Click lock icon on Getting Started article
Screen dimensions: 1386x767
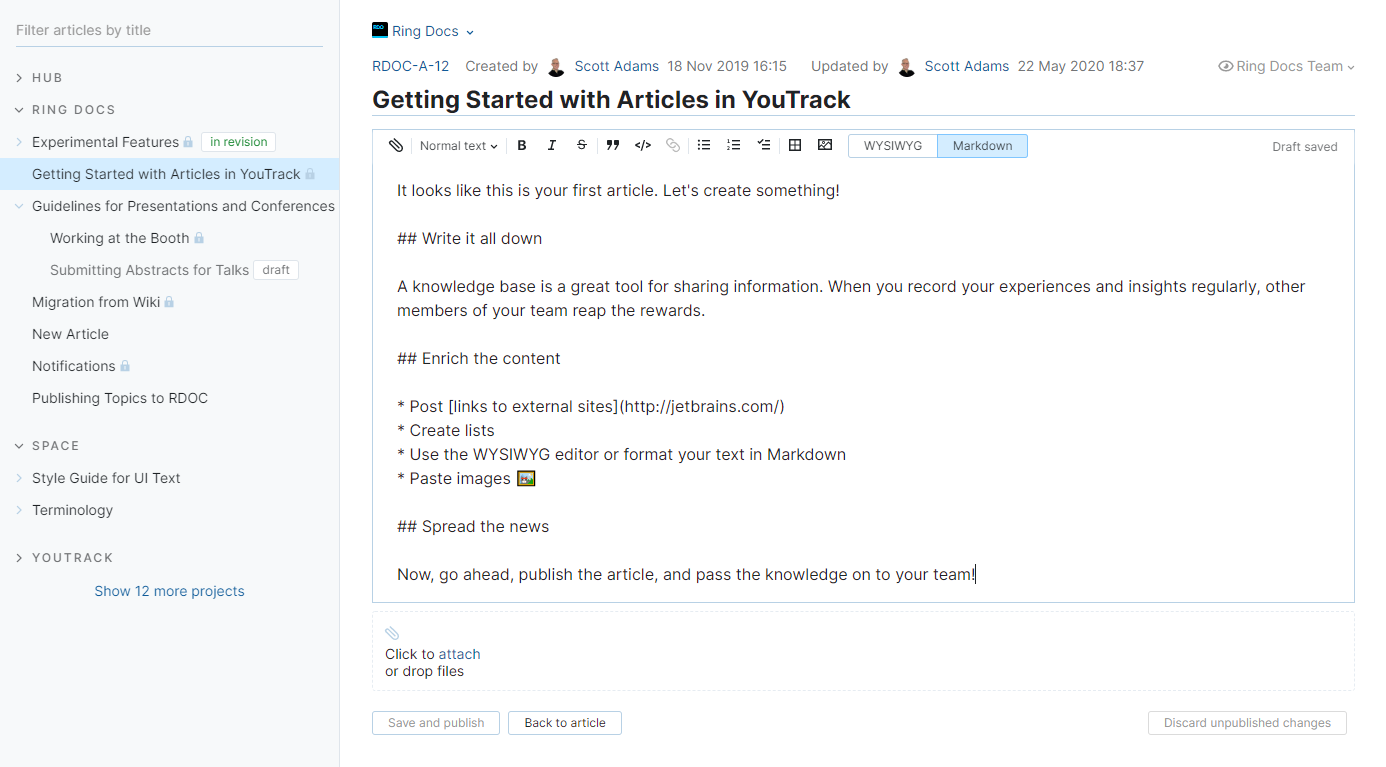[310, 174]
